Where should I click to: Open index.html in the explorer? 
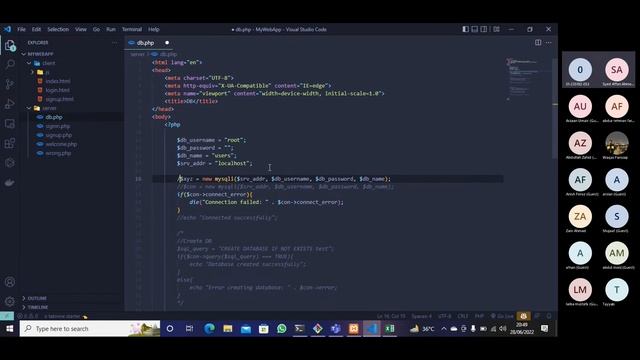pyautogui.click(x=58, y=81)
